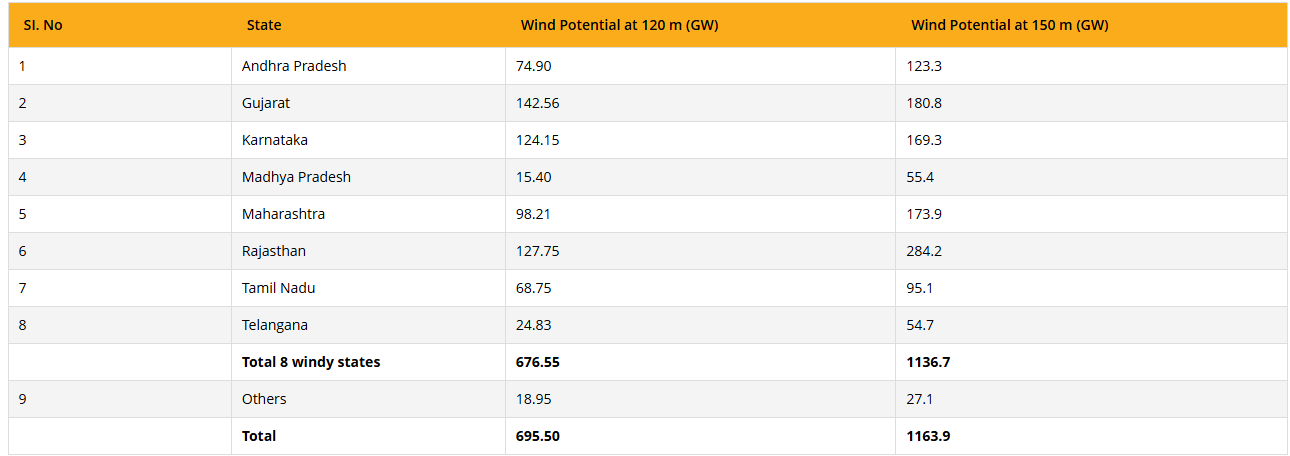Screen dimensions: 1290x456
Task: Click value 124.15 for Karnataka
Action: point(537,140)
